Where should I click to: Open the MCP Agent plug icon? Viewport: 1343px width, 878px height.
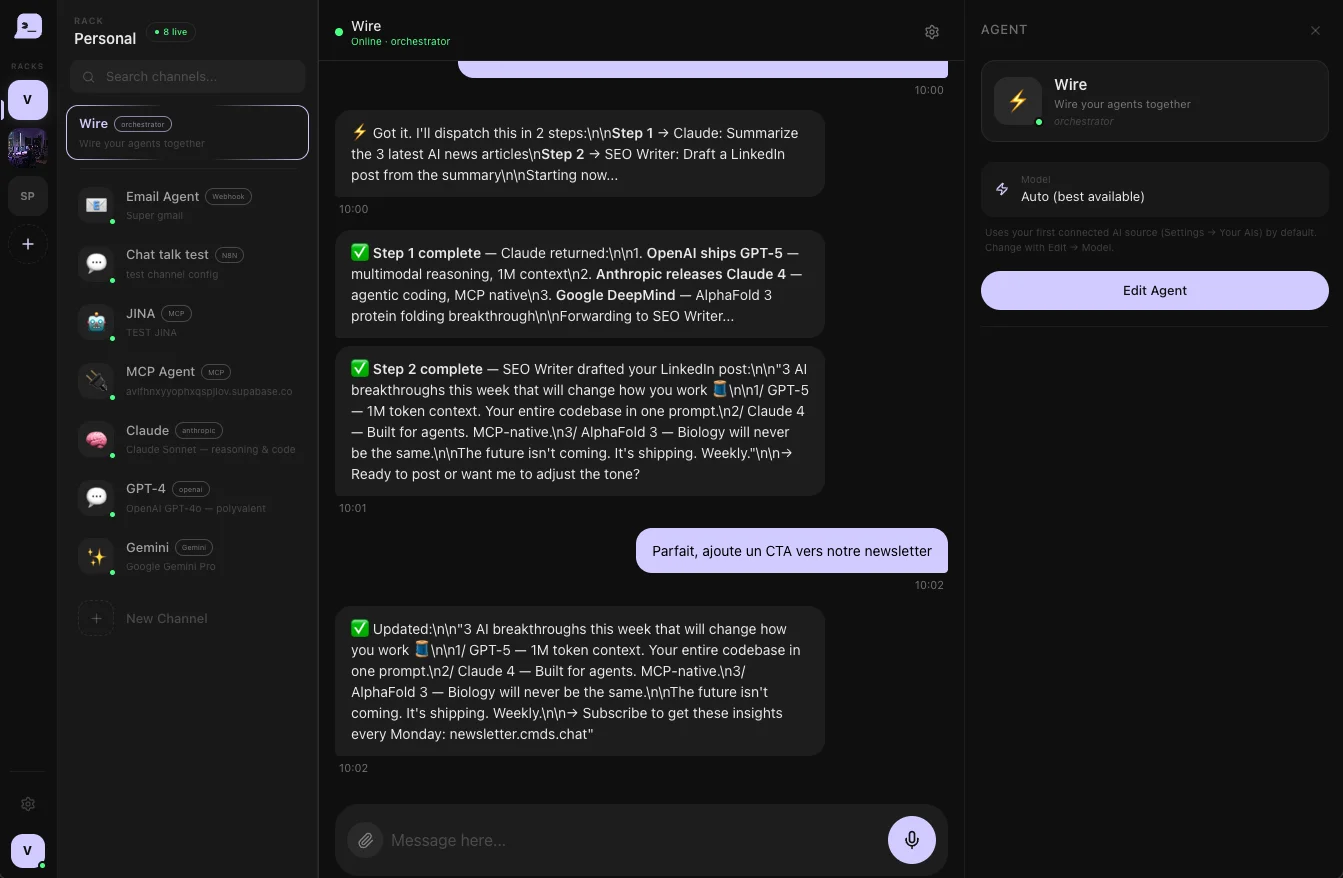pyautogui.click(x=96, y=380)
